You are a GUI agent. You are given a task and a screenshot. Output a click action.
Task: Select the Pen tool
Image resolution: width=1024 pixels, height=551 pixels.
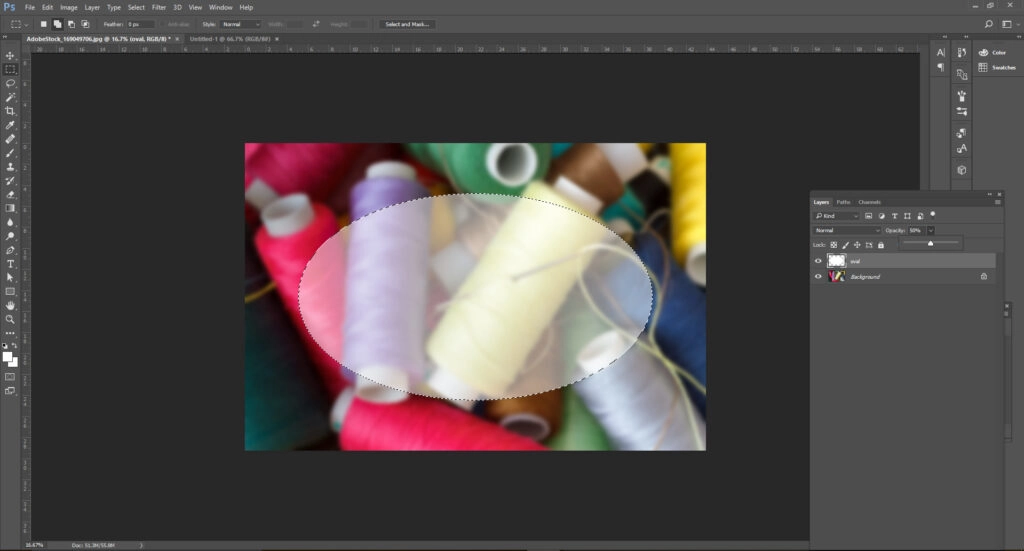click(10, 250)
